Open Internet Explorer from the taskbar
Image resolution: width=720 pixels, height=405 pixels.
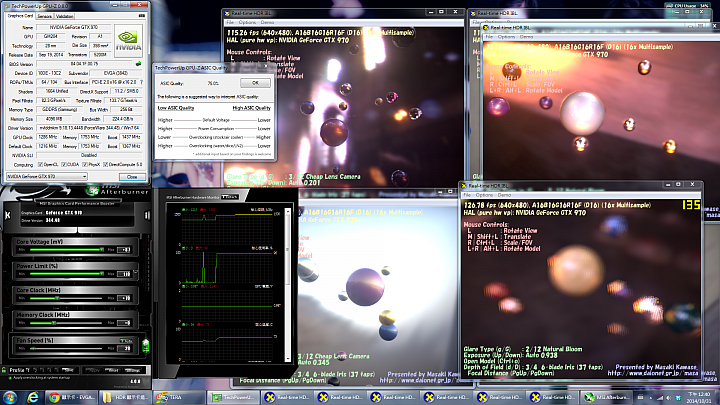33,397
